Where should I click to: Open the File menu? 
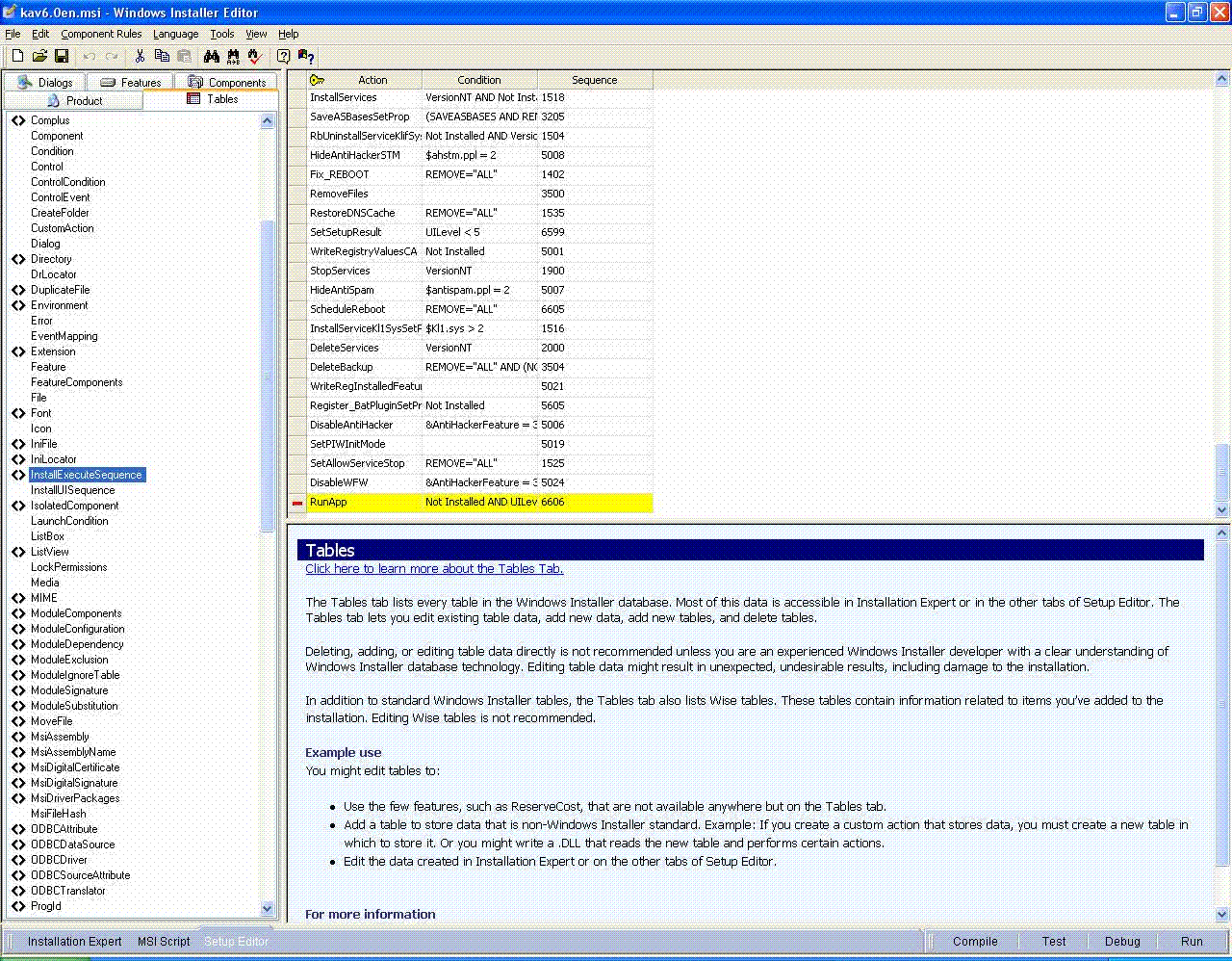click(13, 34)
